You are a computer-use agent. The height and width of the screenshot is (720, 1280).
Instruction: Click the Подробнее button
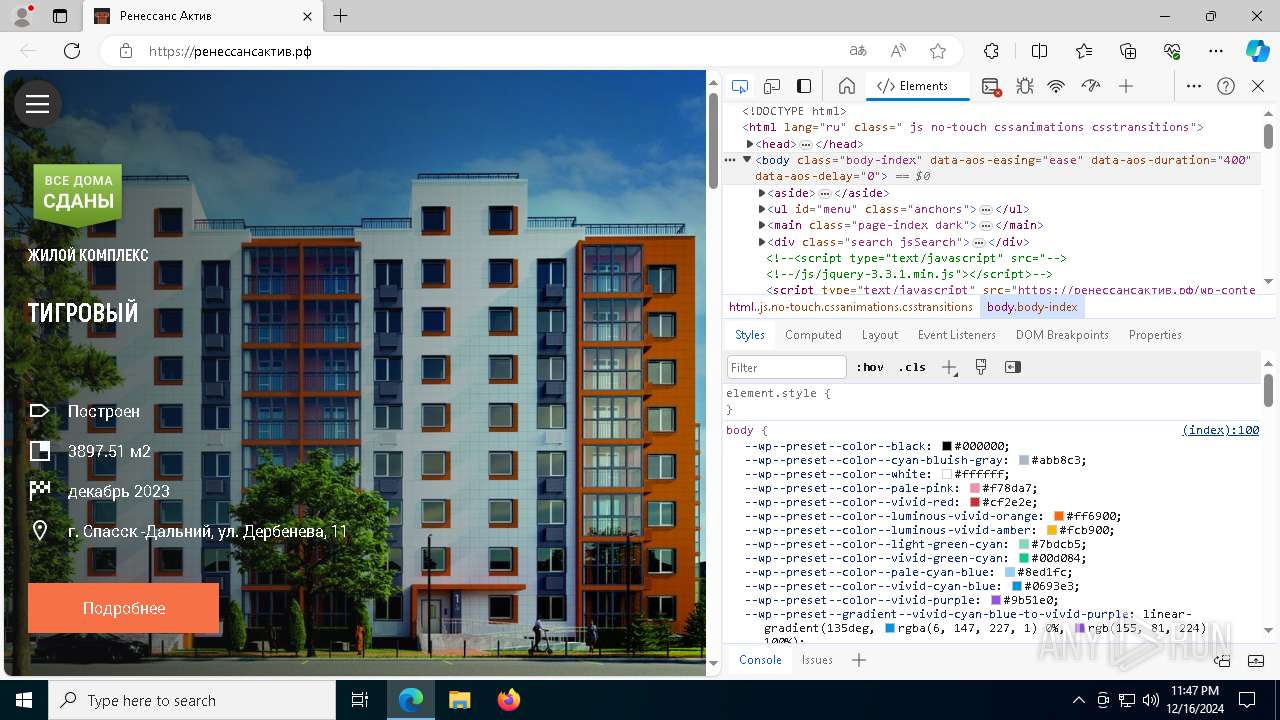point(124,608)
